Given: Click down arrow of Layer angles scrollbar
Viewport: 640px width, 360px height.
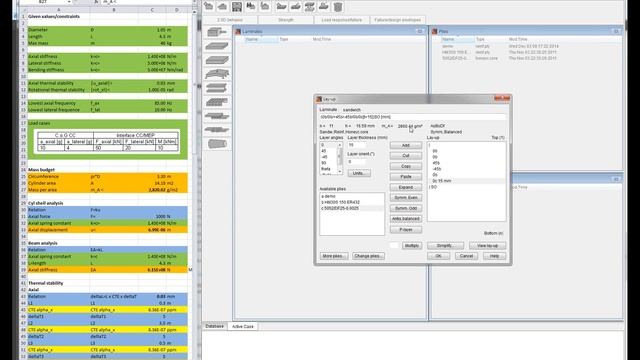Looking at the screenshot, I should [340, 172].
